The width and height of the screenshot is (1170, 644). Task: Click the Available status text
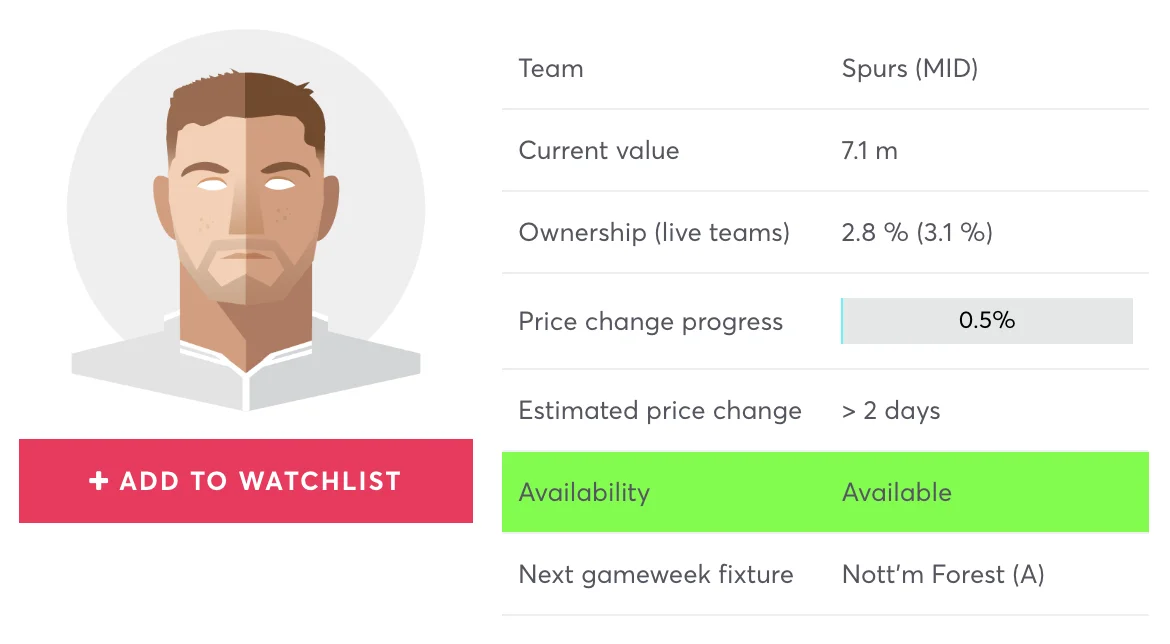(897, 493)
